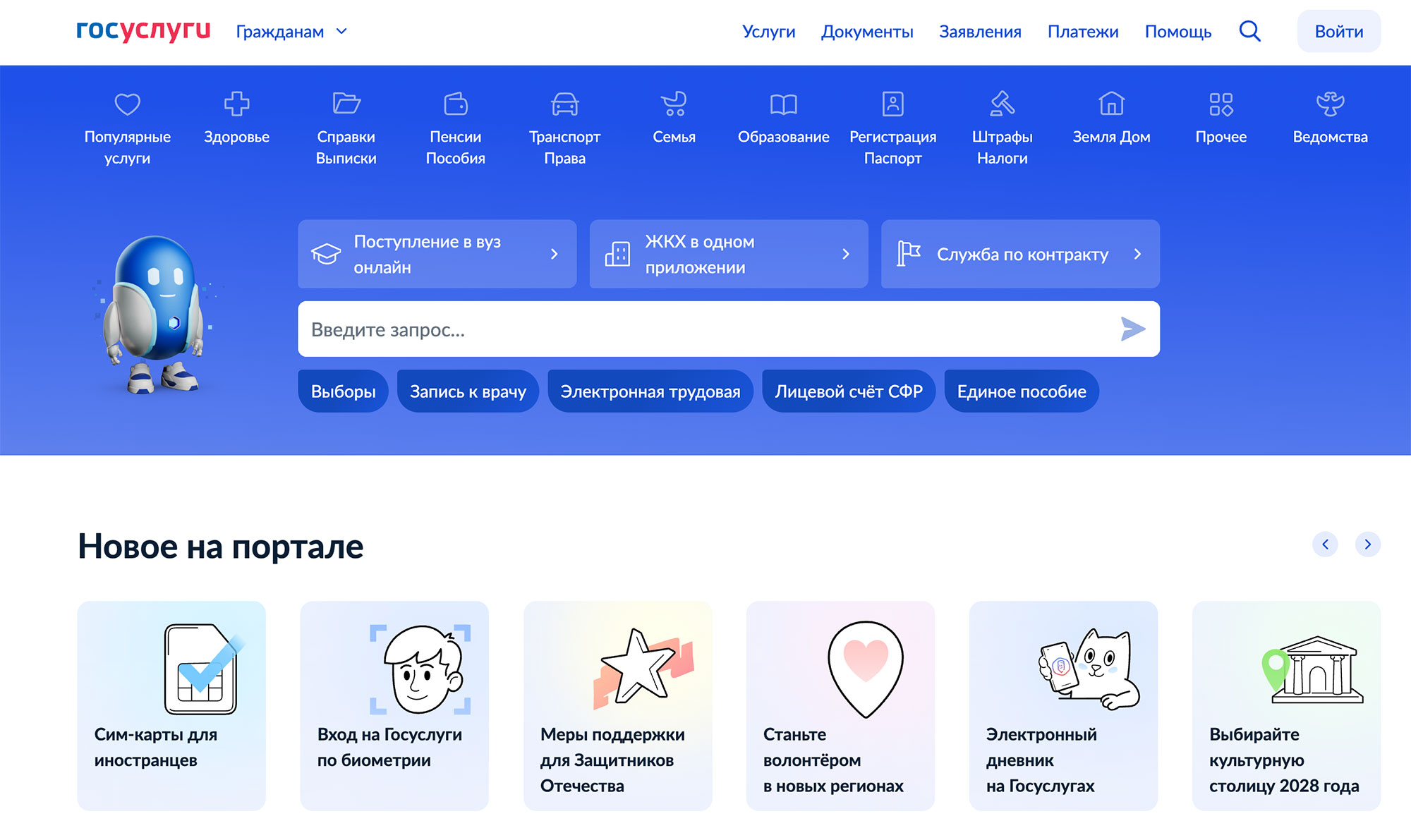Open Станьте волонтёром в новых регионах card
1411x840 pixels.
click(x=841, y=705)
